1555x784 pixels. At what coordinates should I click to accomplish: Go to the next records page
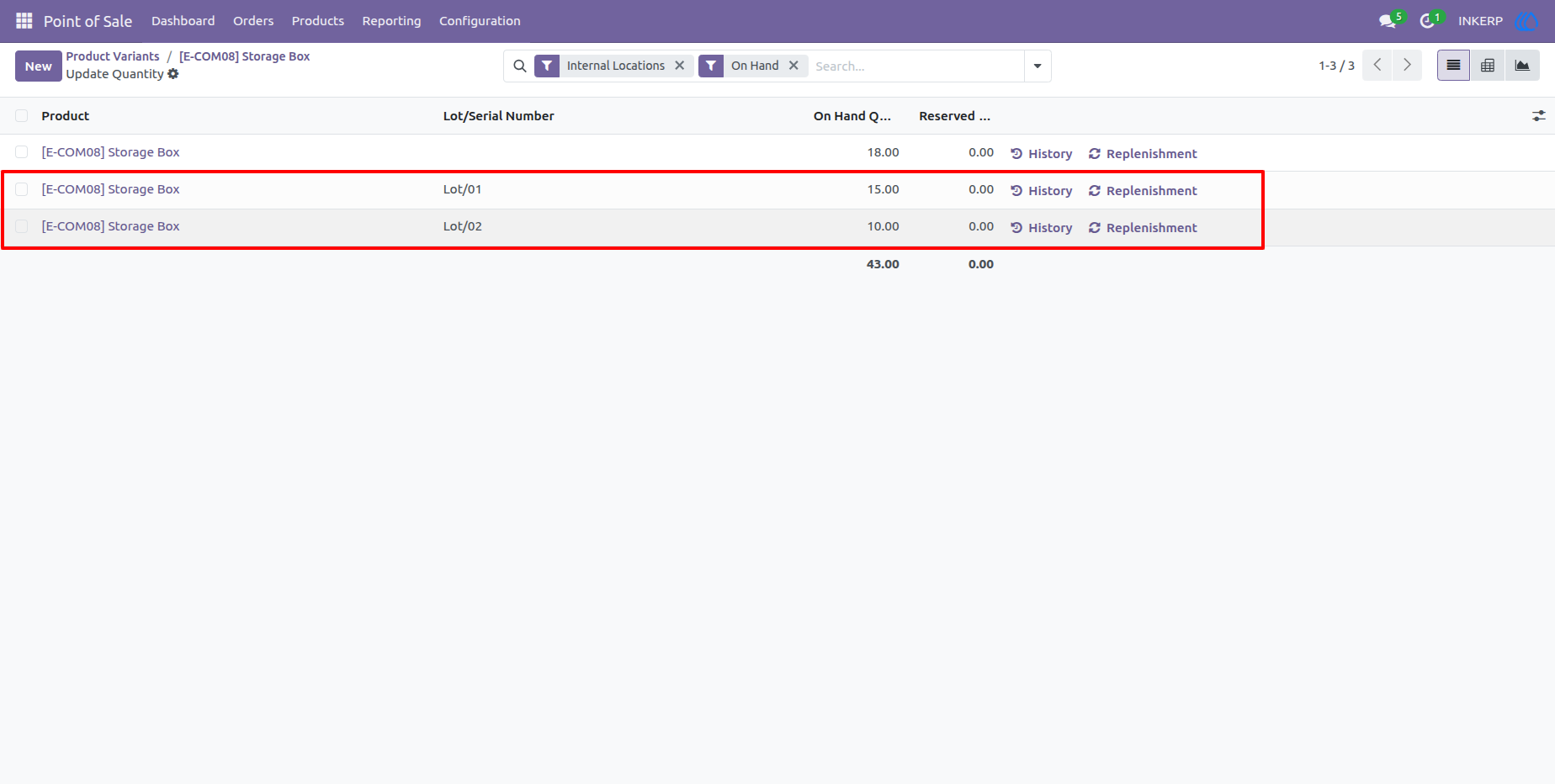(x=1407, y=66)
